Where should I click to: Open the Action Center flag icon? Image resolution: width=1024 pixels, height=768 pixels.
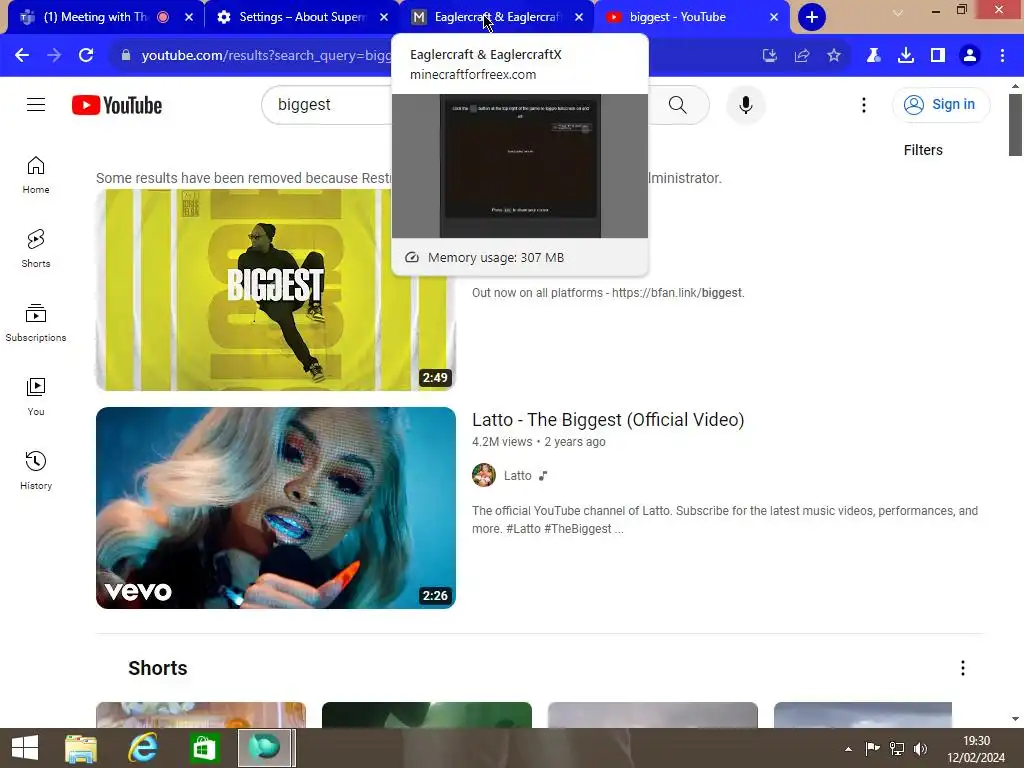point(872,749)
